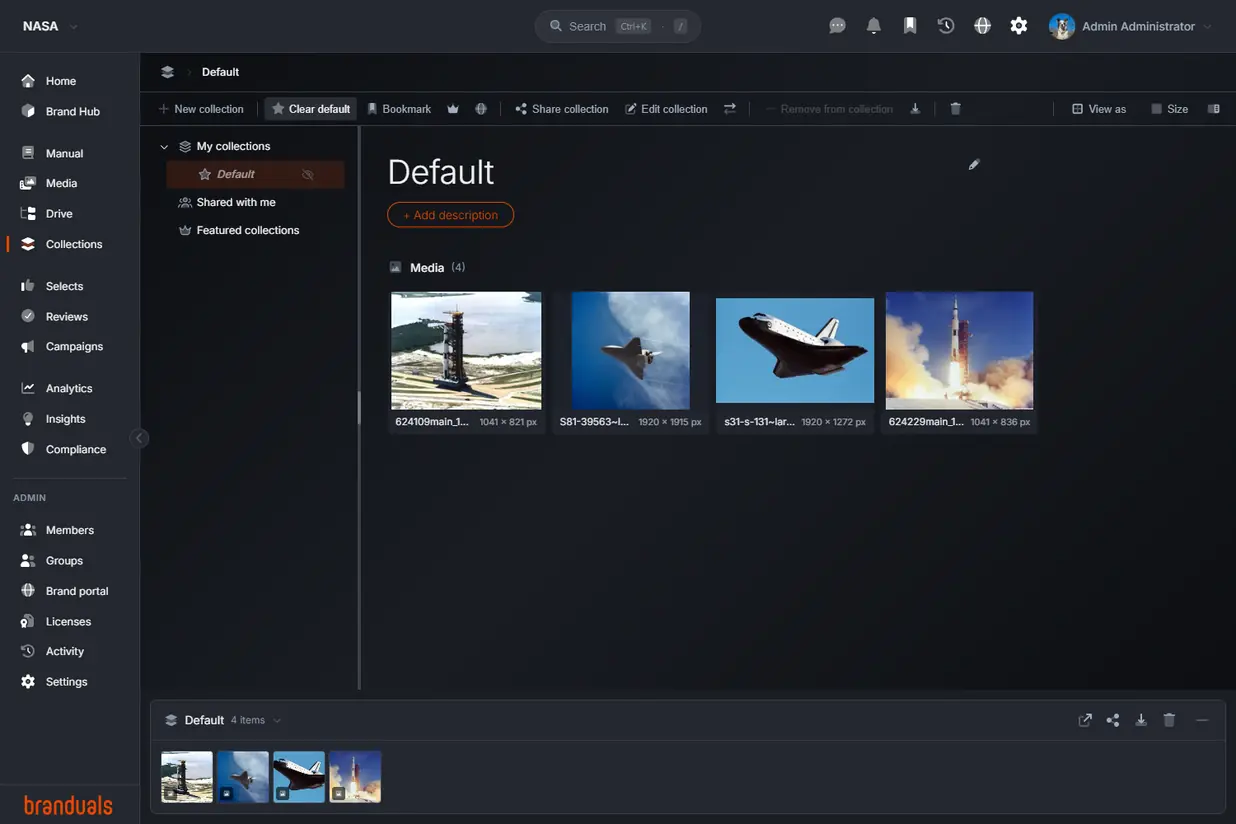The image size is (1236, 824).
Task: Open the NASA workspace dropdown
Action: 50,26
